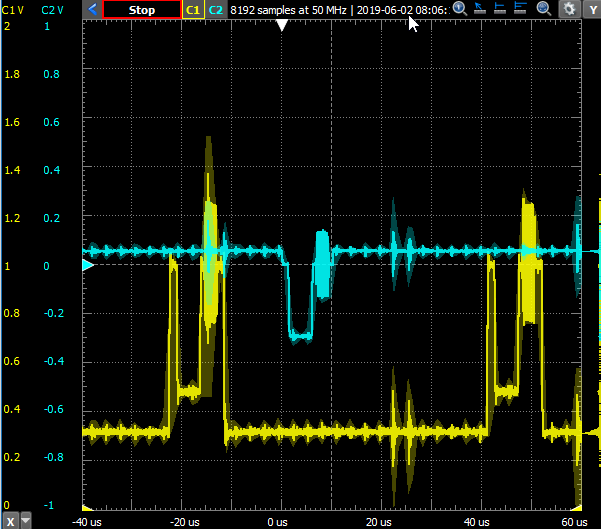Click the '0 us' time axis label
This screenshot has width=601, height=529.
277,522
